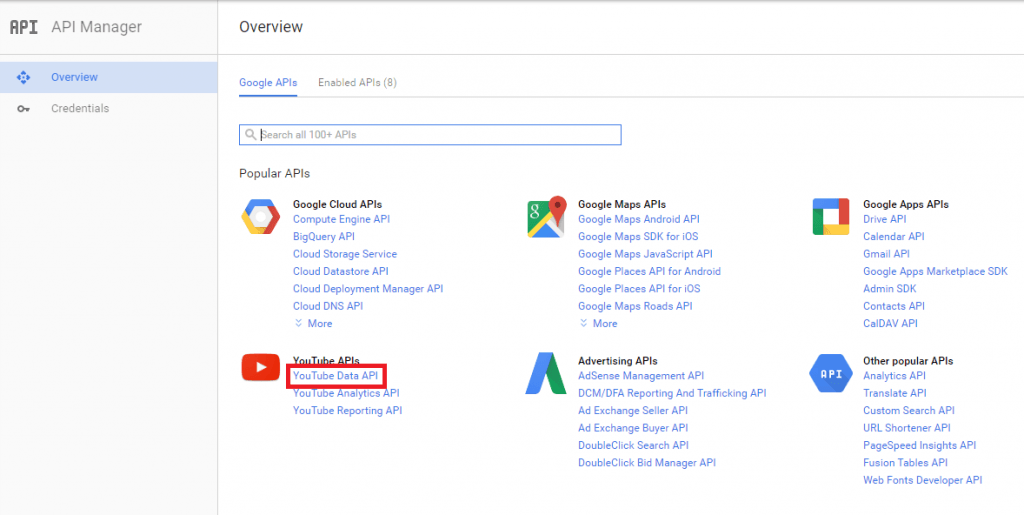The image size is (1024, 515).
Task: Open the YouTube Data API link
Action: click(x=336, y=376)
